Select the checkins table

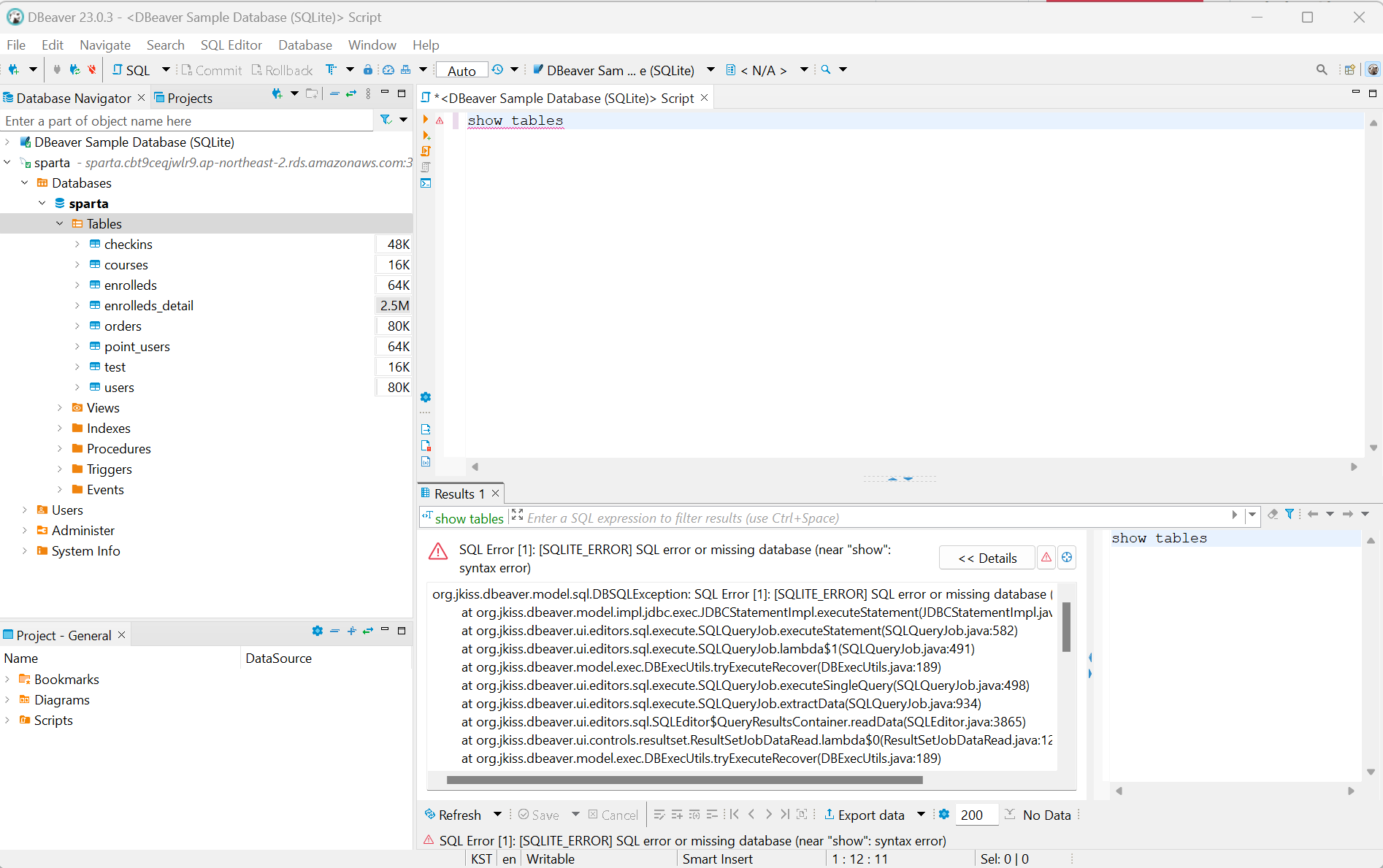[128, 244]
